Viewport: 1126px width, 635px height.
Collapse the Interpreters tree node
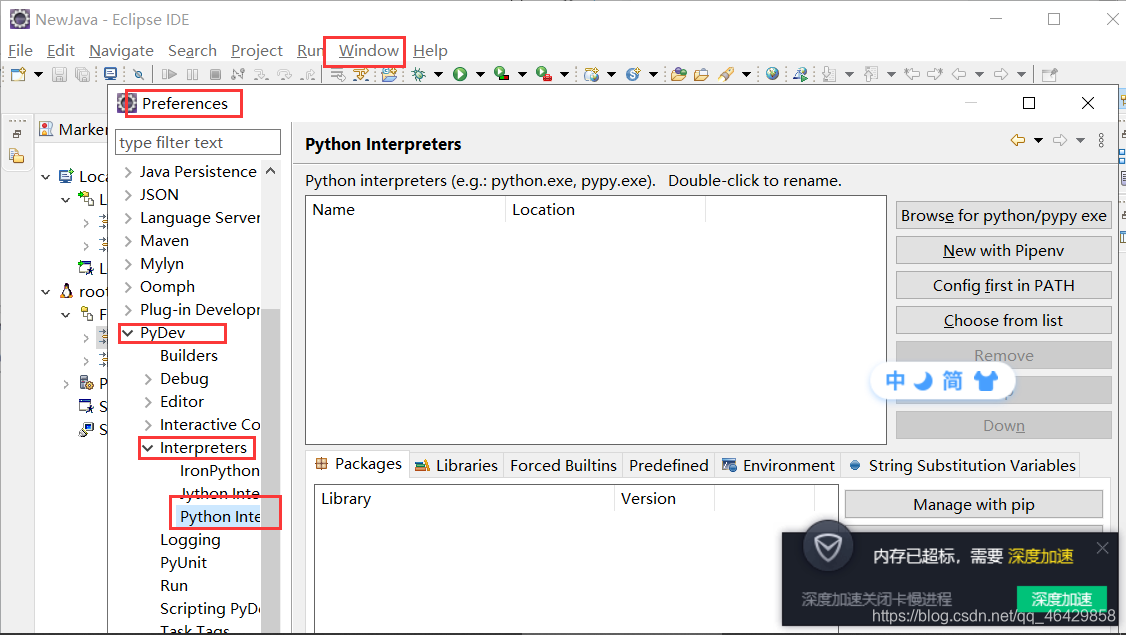click(x=148, y=448)
